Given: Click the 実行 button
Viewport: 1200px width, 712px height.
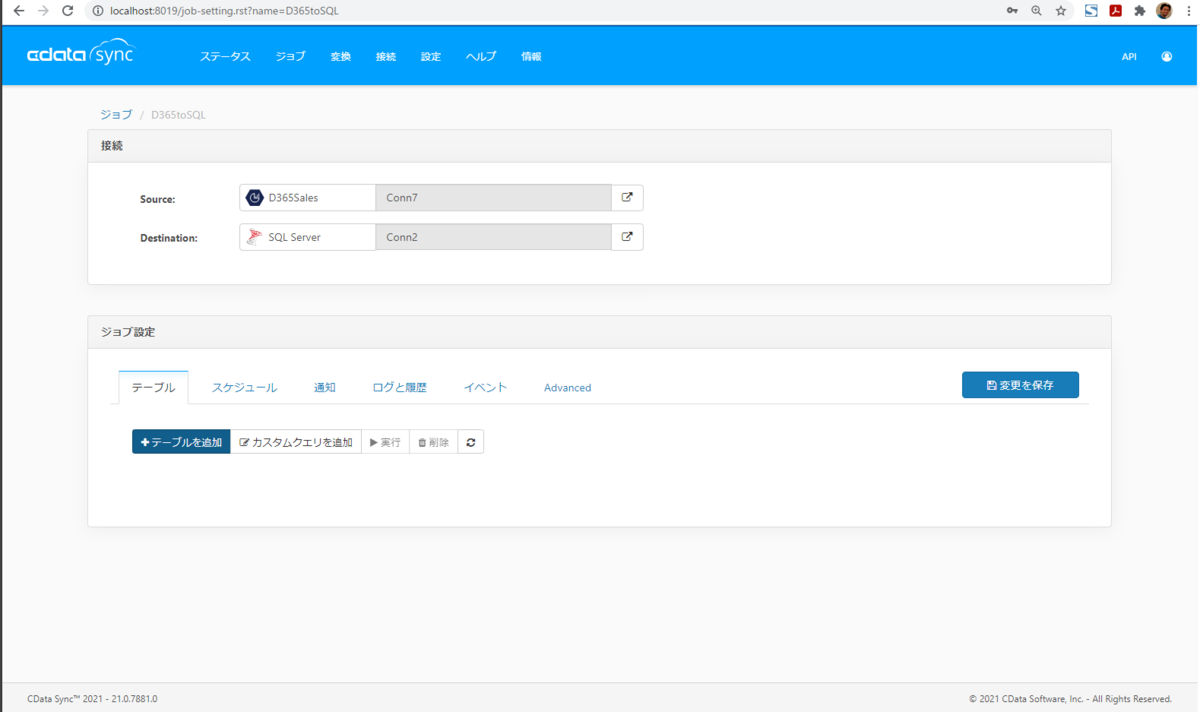Looking at the screenshot, I should pyautogui.click(x=385, y=442).
